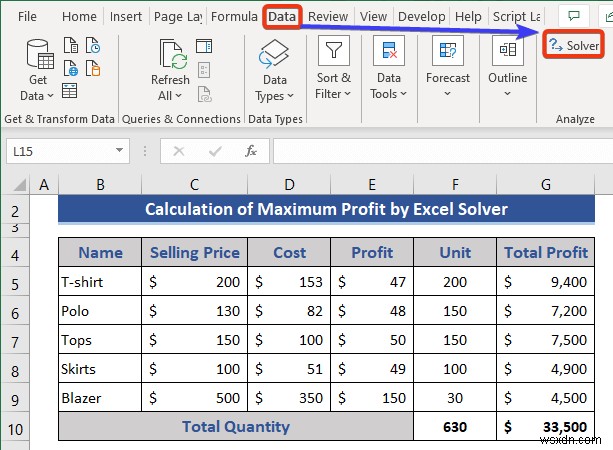Open Existing Connections icon with orange cylinder
Screen dimensions: 613x450
[93, 68]
